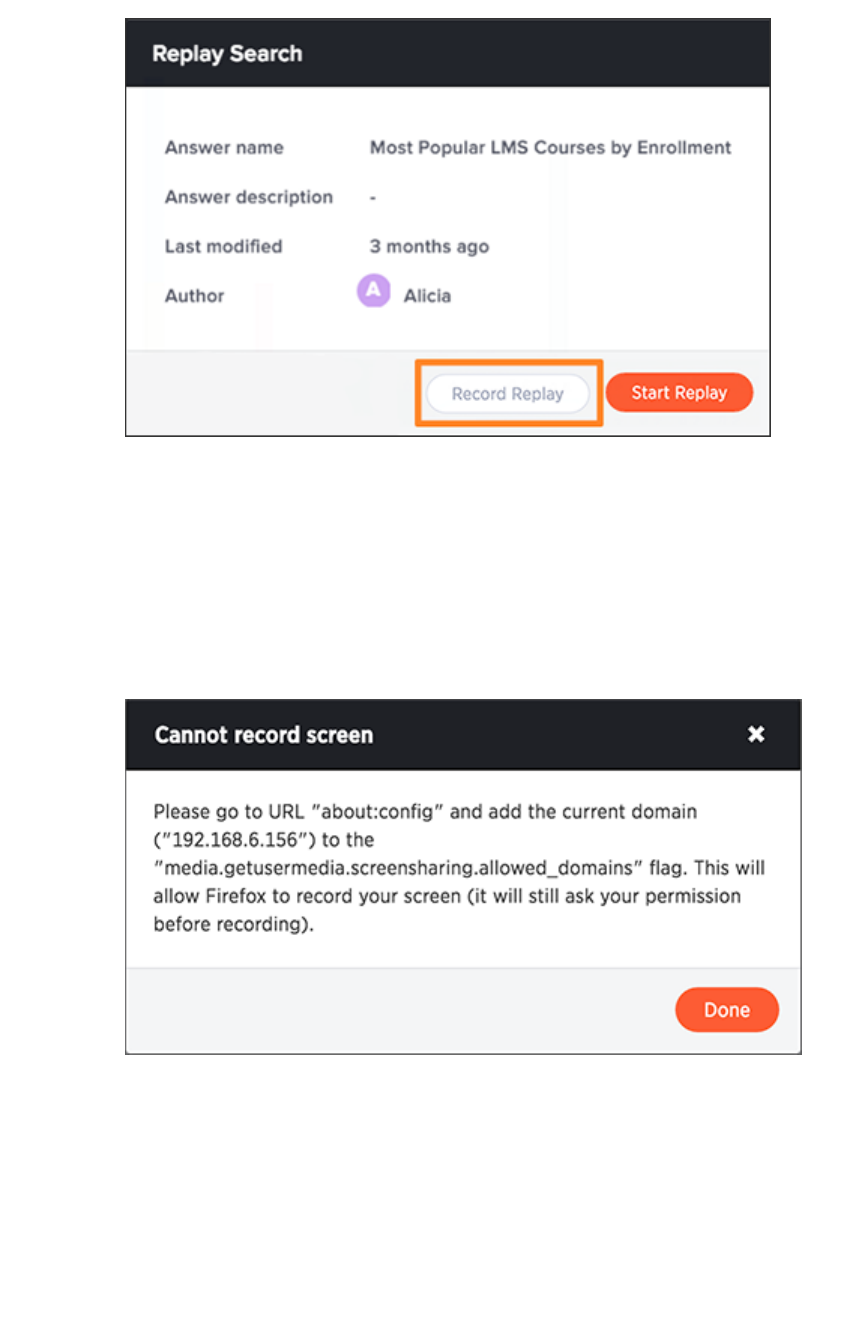Screen dimensions: 864x1344
Task: Click Done in the Cannot record screen dialog
Action: [726, 1010]
